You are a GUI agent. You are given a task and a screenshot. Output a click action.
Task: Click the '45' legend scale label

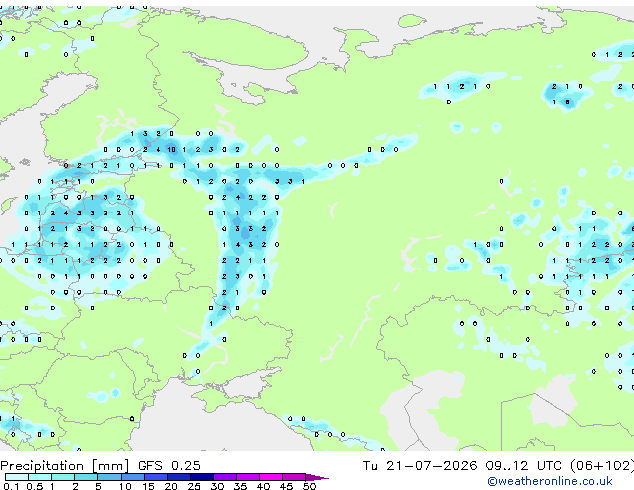click(286, 486)
